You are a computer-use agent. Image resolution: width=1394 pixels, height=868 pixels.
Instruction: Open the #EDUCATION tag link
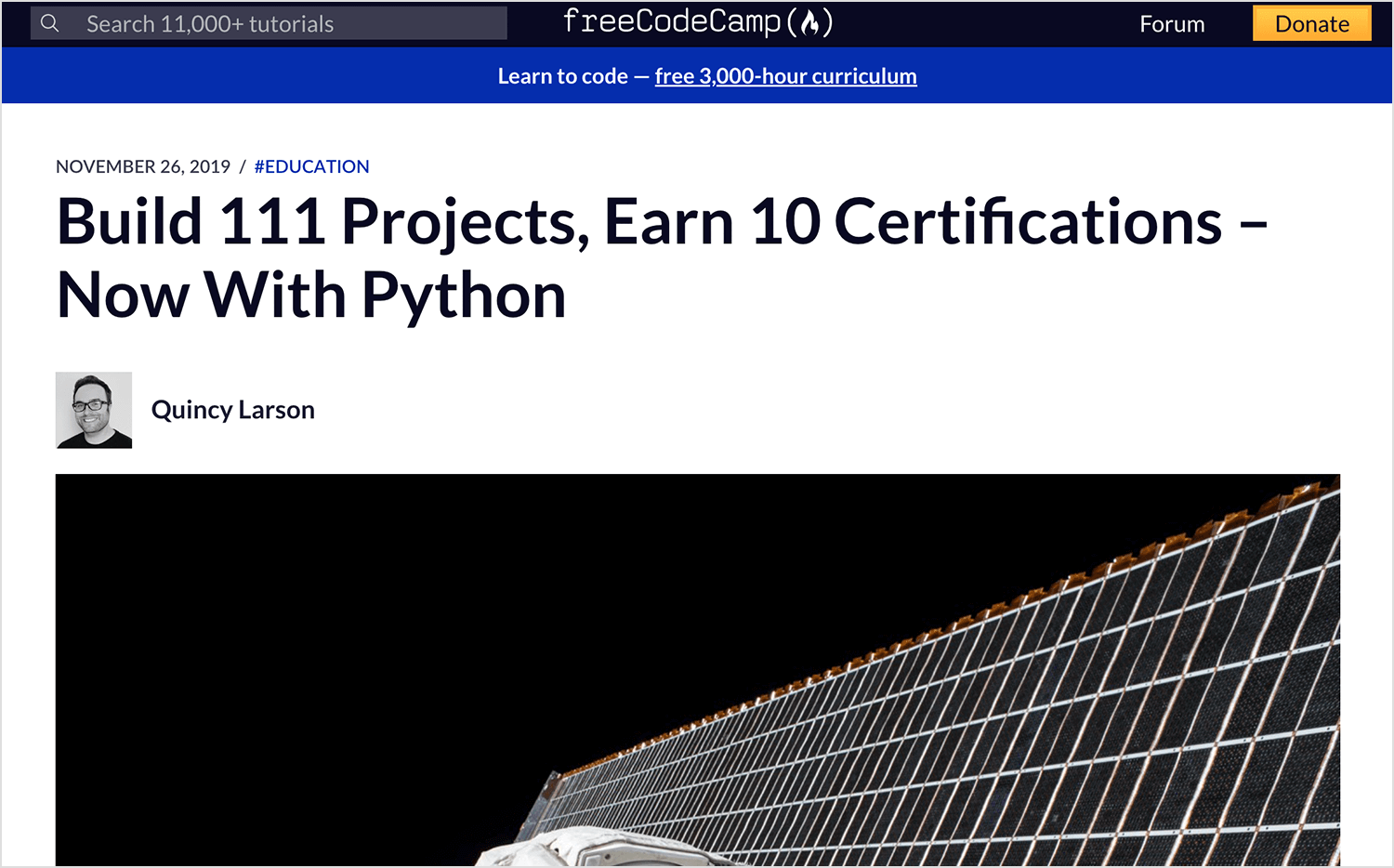pos(311,166)
